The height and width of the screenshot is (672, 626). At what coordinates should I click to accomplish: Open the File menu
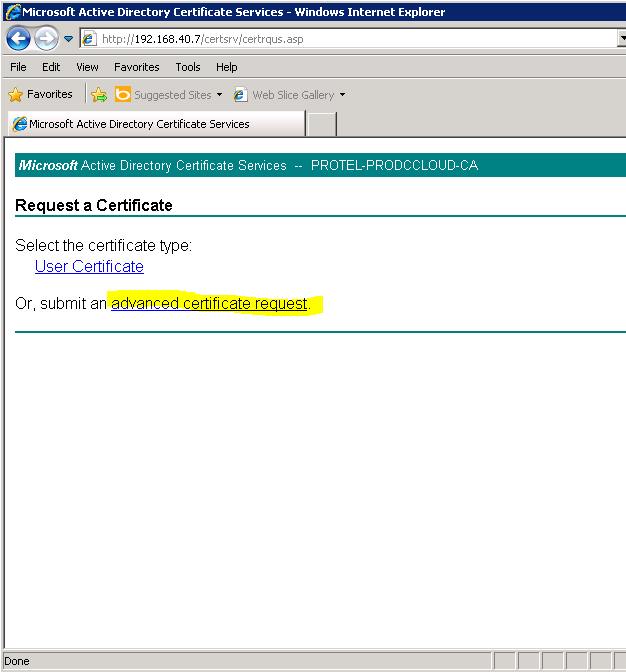(18, 67)
